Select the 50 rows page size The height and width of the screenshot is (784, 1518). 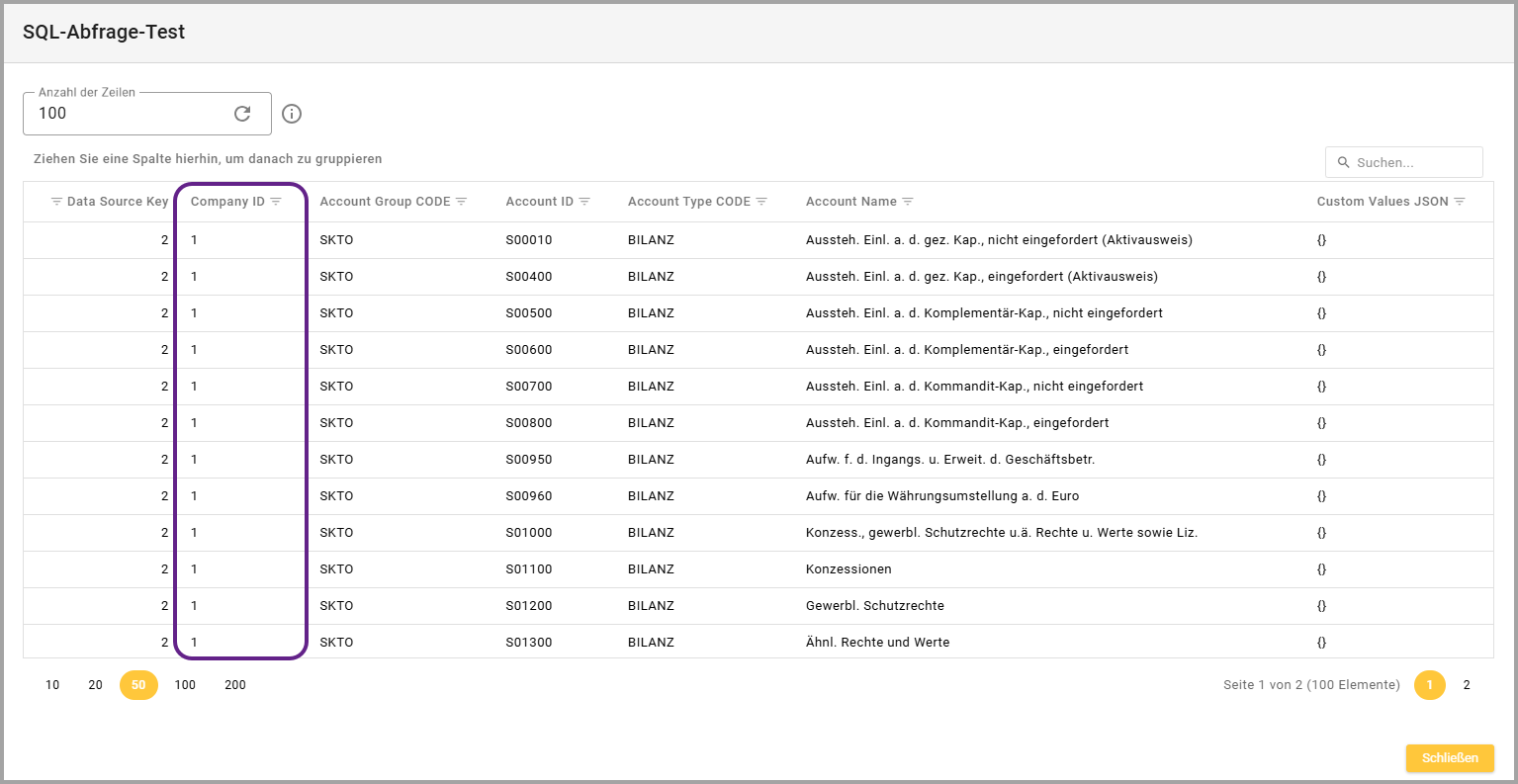click(138, 685)
